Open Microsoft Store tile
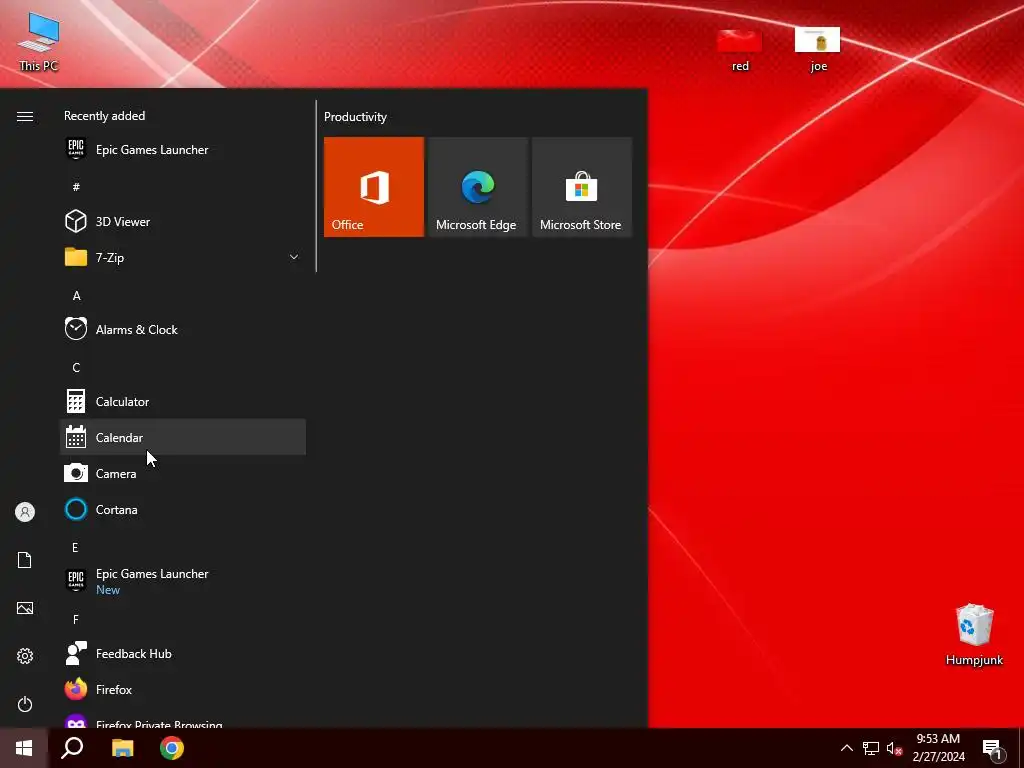The image size is (1024, 768). 582,187
